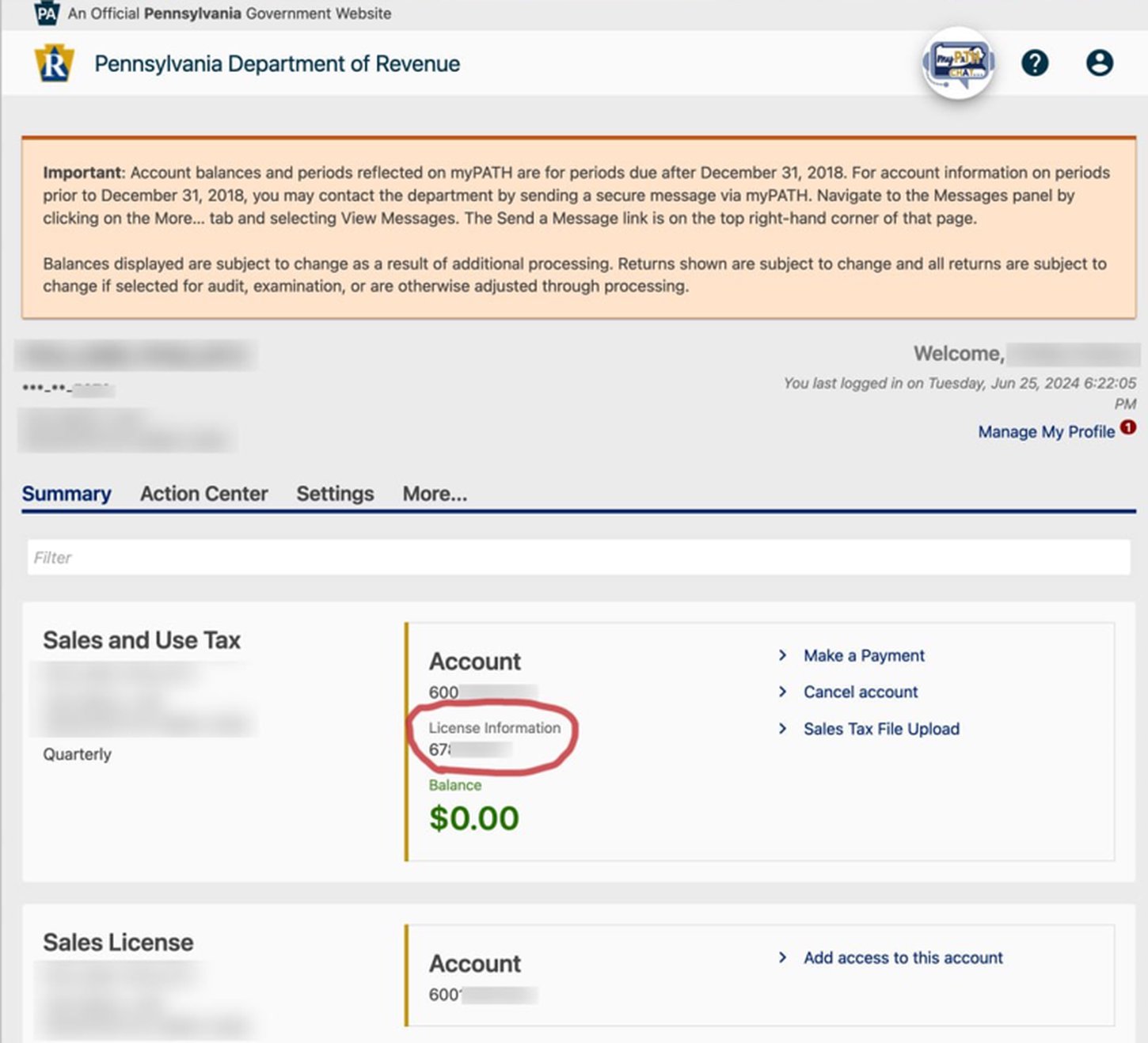Viewport: 1148px width, 1043px height.
Task: Click the Pennsylvania Department of Revenue title
Action: [277, 64]
